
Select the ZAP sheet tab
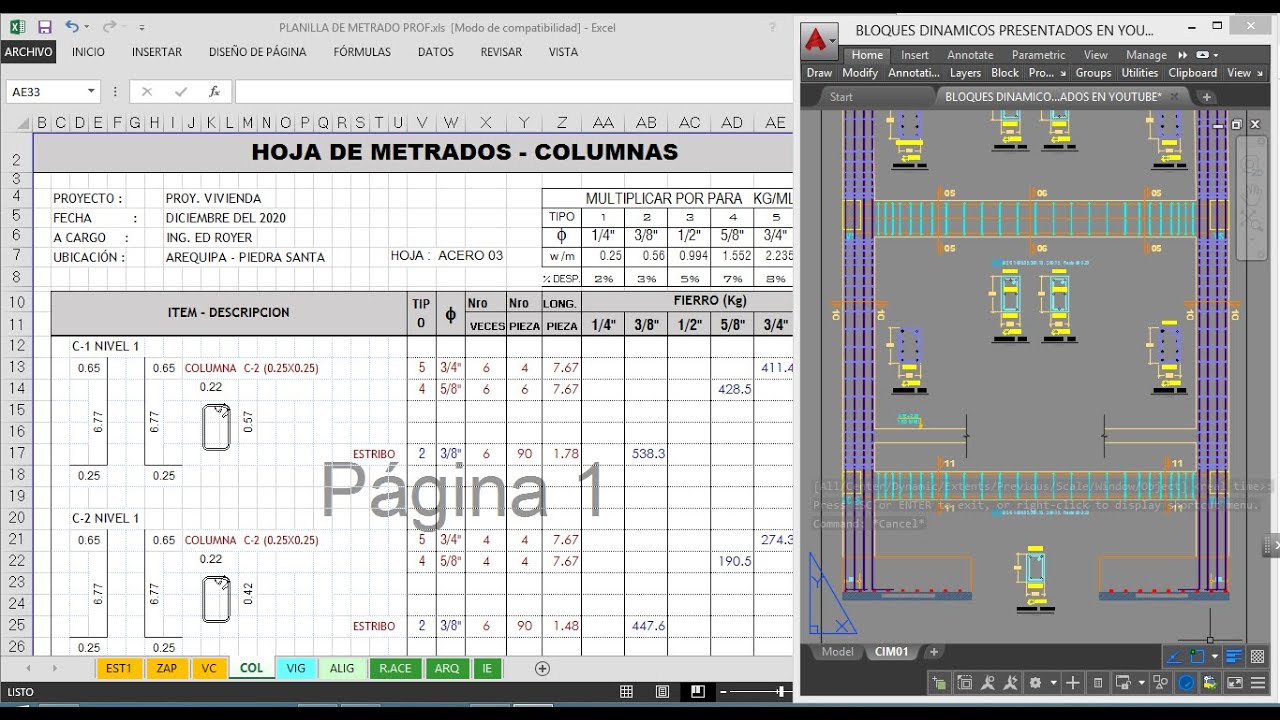pyautogui.click(x=167, y=668)
